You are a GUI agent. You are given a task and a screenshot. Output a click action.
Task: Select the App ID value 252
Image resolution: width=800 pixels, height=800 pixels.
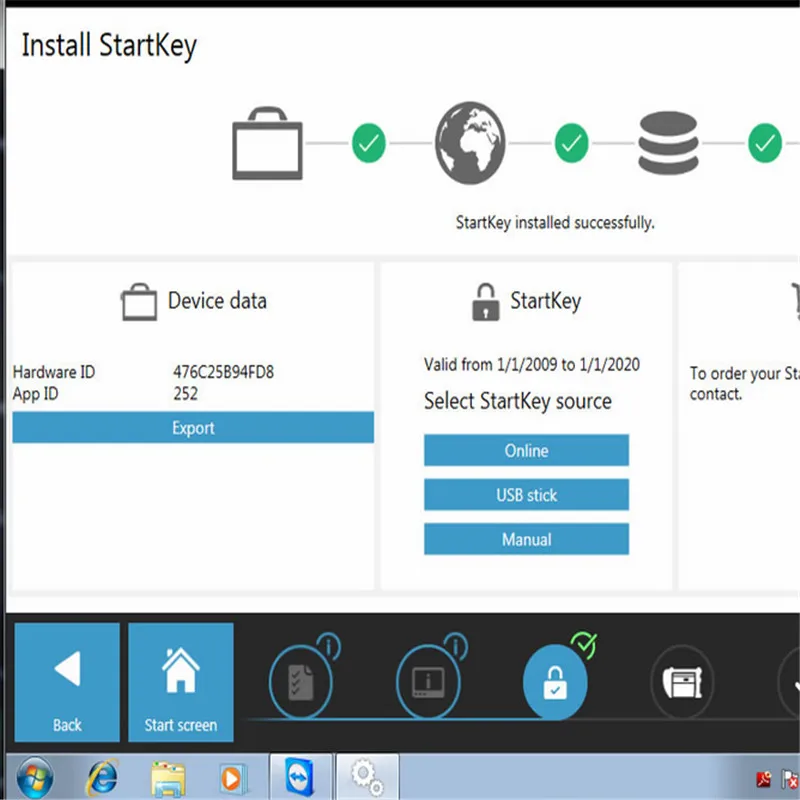[185, 393]
